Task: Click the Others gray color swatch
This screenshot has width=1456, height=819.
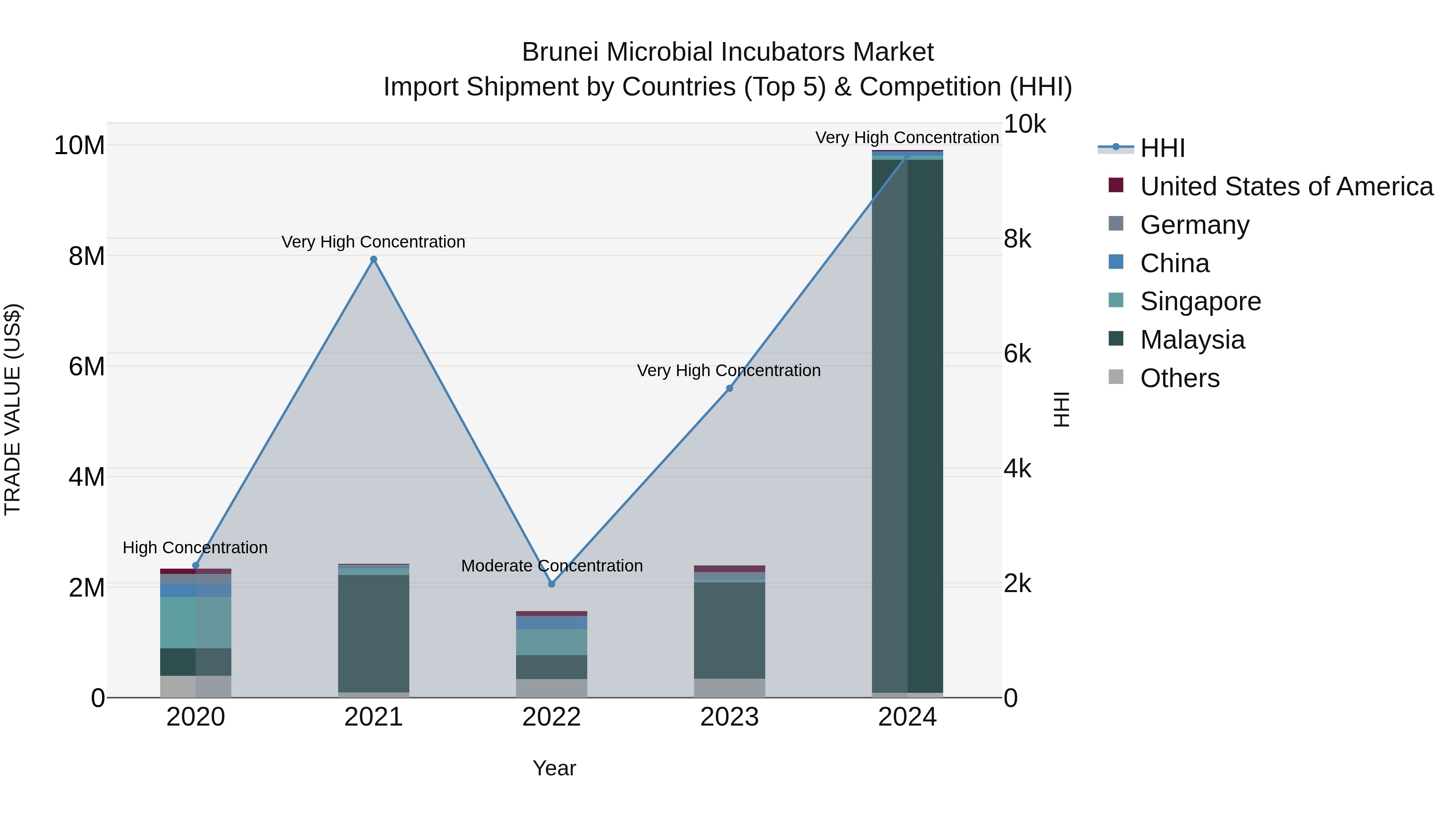Action: pos(1116,377)
